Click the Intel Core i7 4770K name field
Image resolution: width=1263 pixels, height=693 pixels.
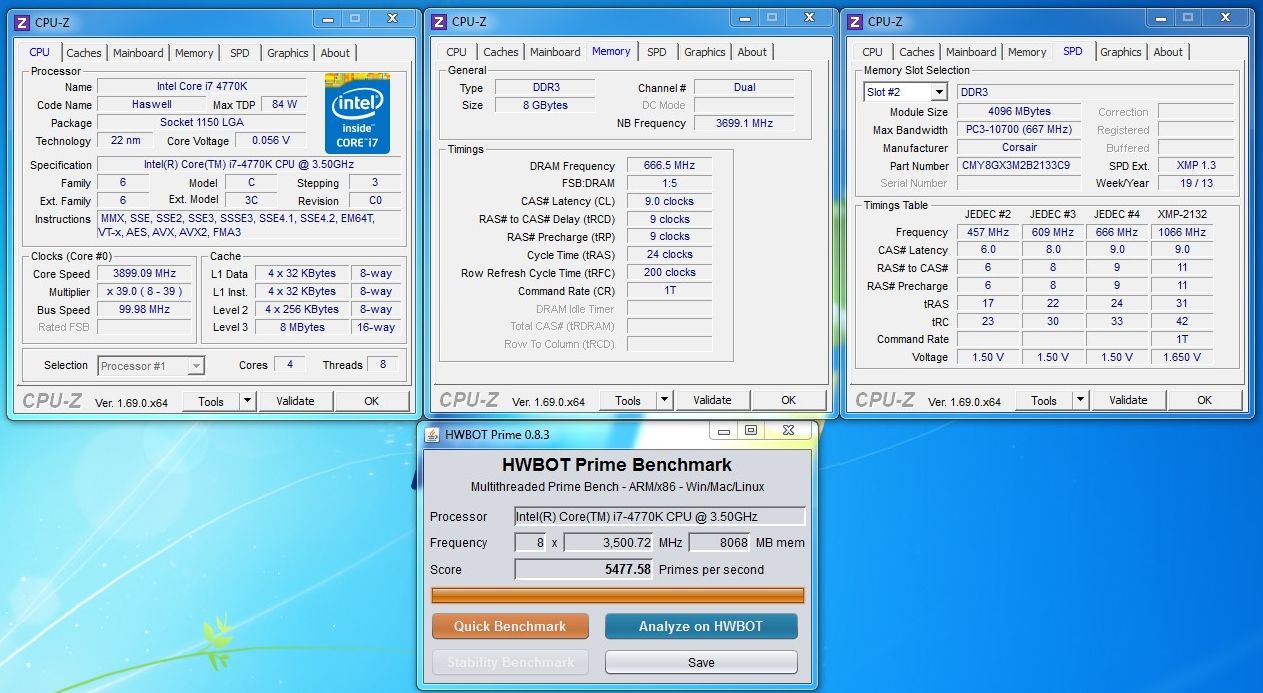point(202,87)
